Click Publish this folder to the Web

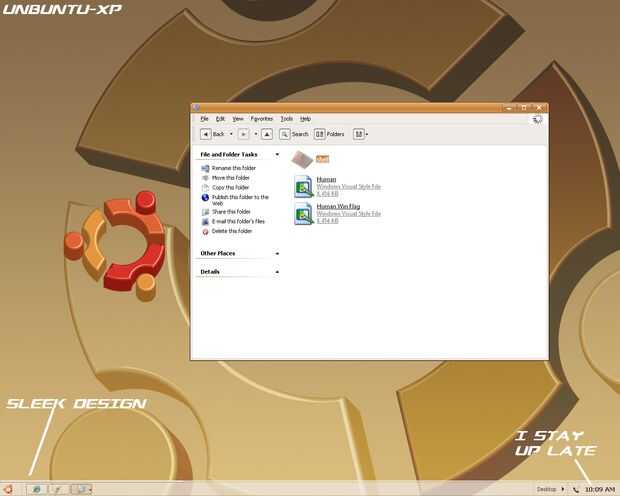[240, 200]
